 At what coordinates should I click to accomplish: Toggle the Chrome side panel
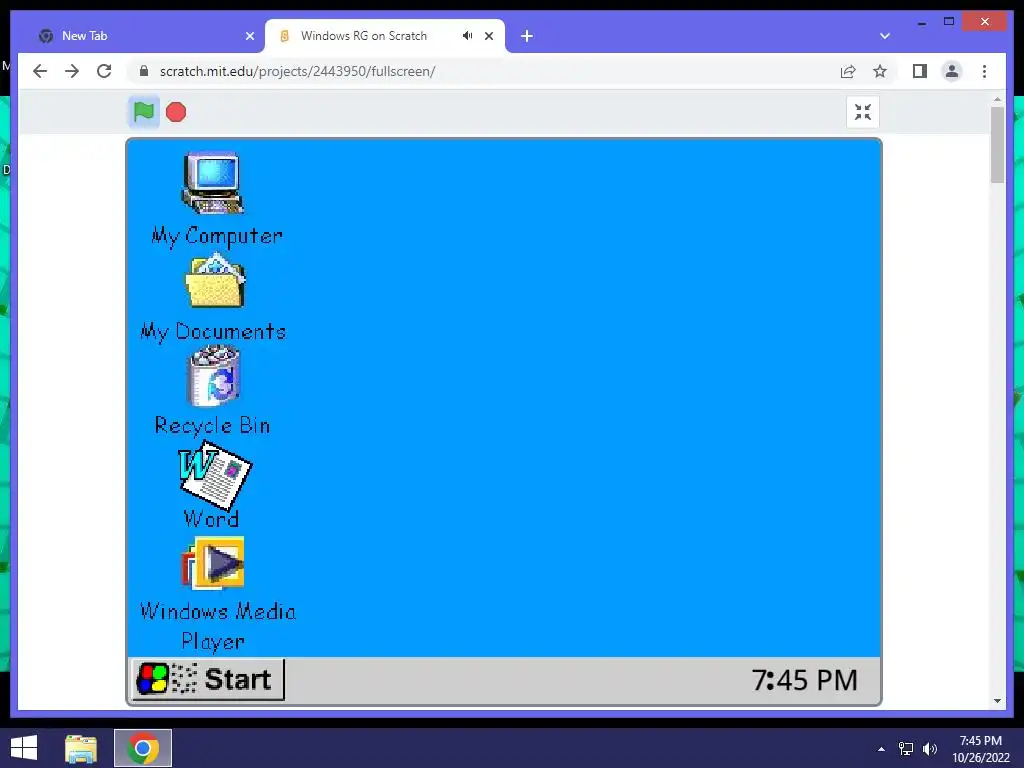[x=920, y=71]
